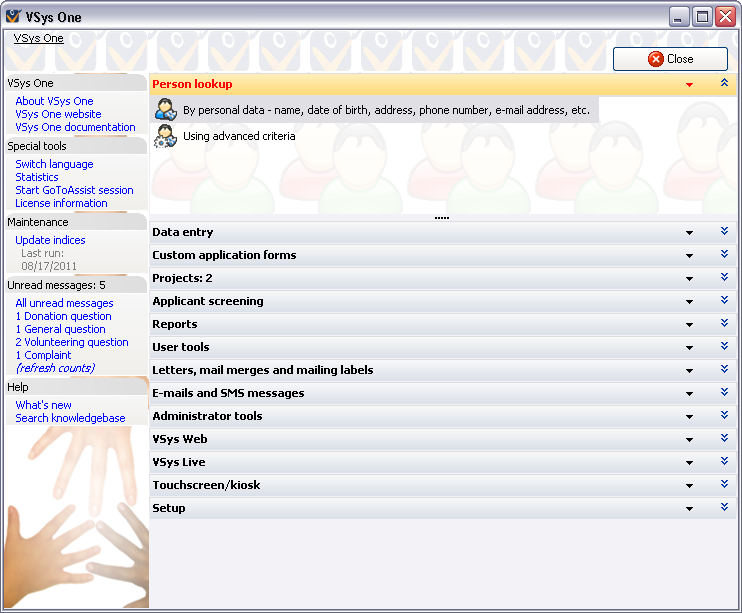
Task: Click Switch language link
Action: (54, 164)
